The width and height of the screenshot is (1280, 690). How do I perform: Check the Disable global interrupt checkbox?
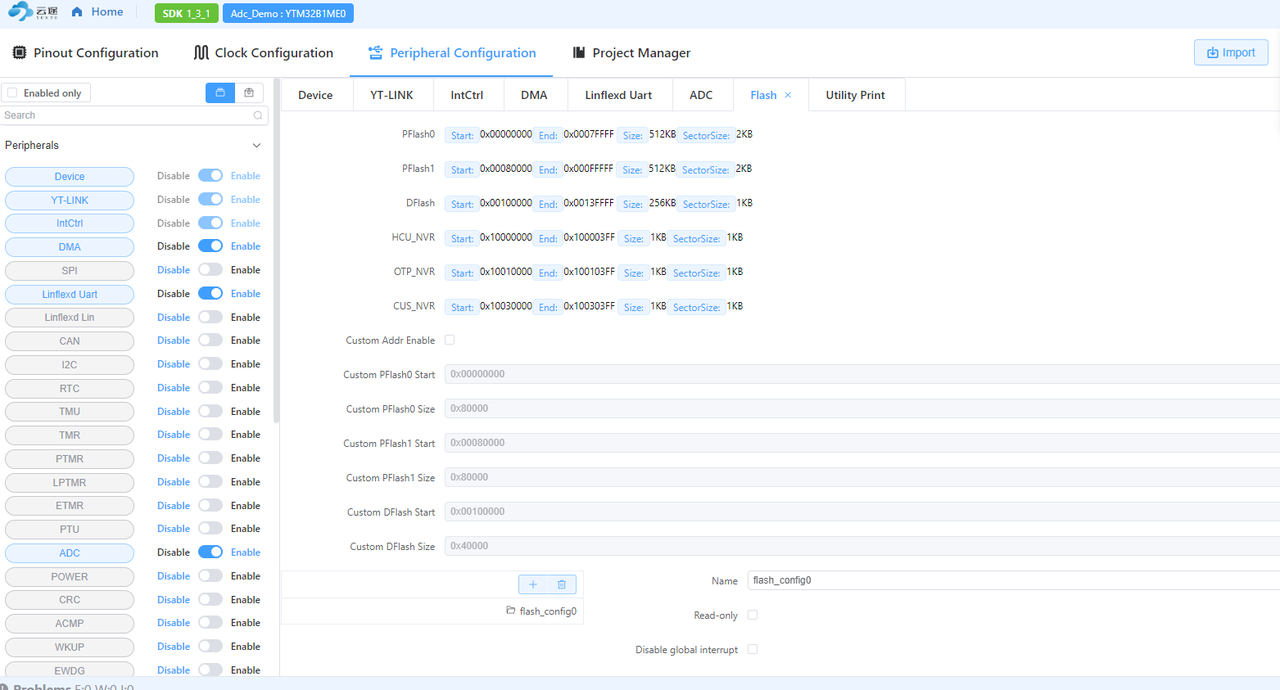click(753, 650)
